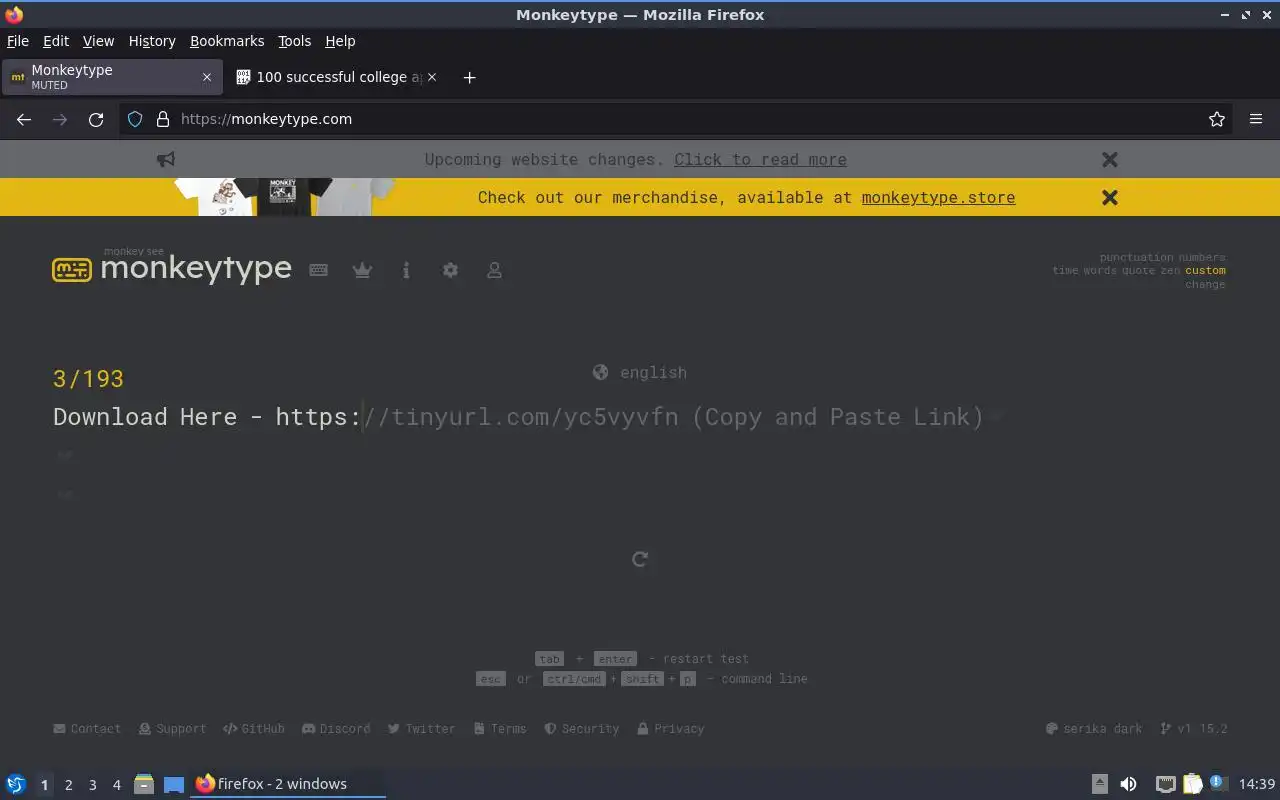
Task: Click the globe language icon
Action: point(600,372)
